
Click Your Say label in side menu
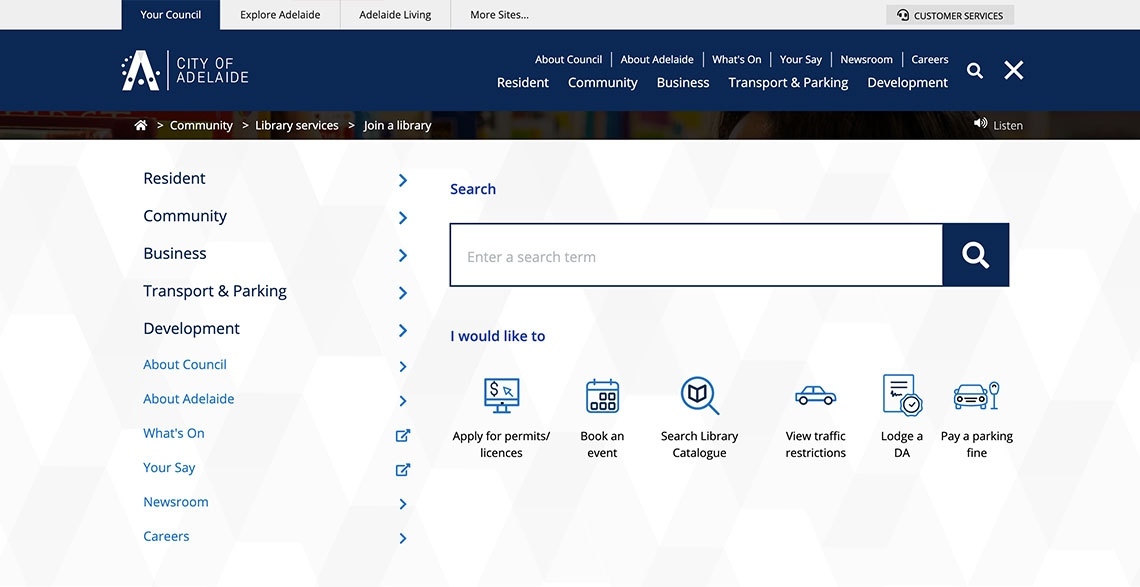coord(169,468)
